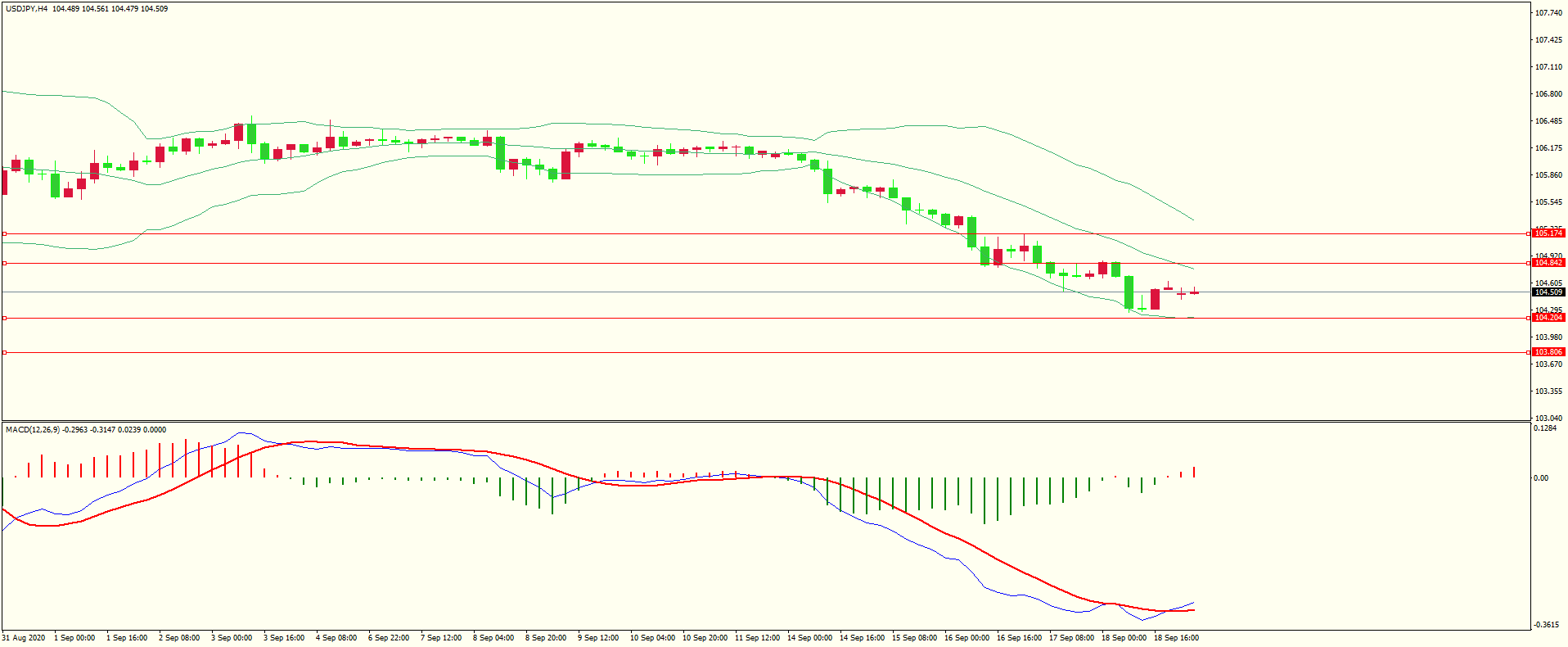
Task: Click the 9 Sep 12:00 time axis label
Action: click(598, 638)
